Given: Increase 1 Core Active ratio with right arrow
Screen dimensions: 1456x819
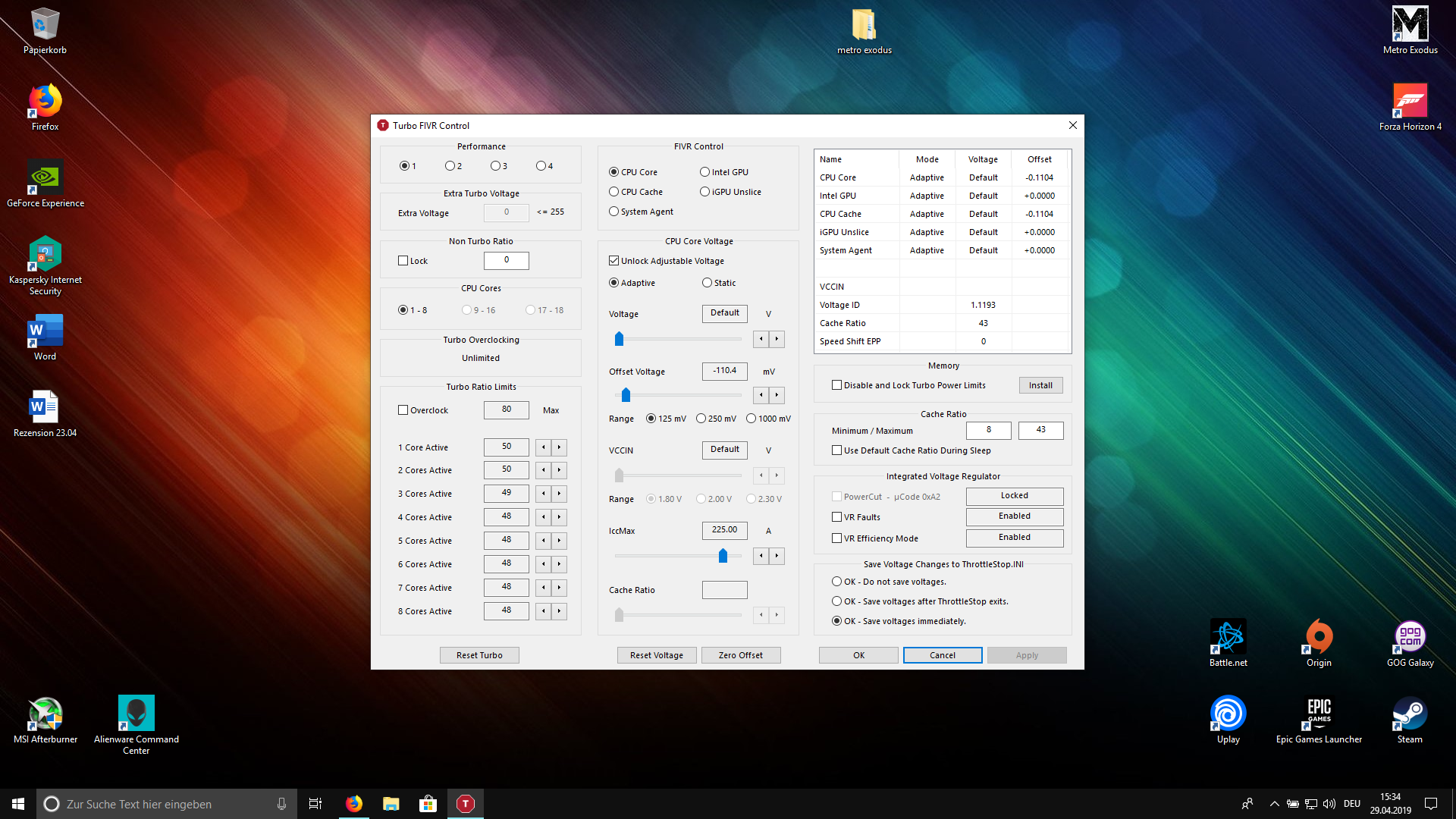Looking at the screenshot, I should (x=560, y=447).
